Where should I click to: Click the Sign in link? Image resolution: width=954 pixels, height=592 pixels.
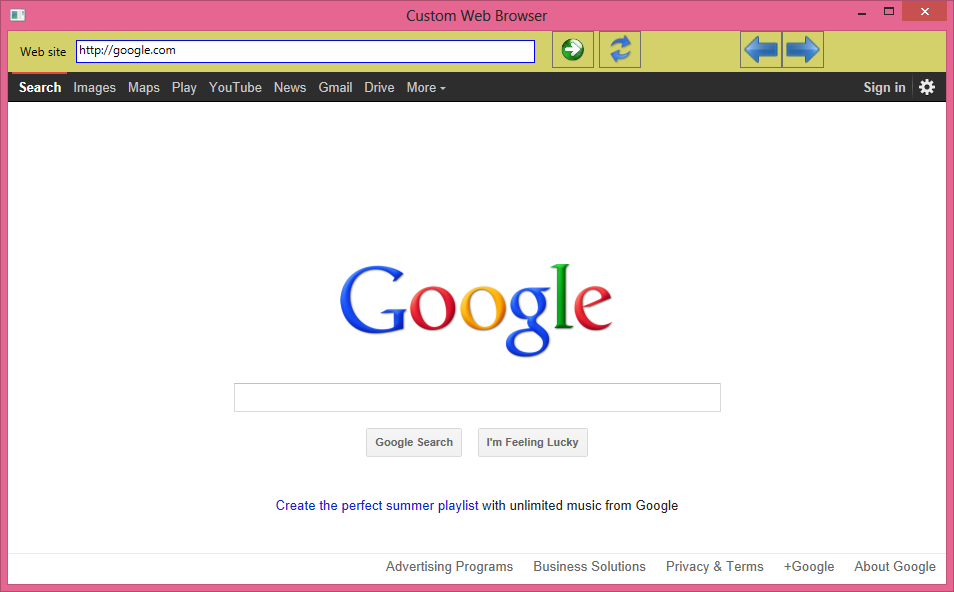tap(884, 88)
